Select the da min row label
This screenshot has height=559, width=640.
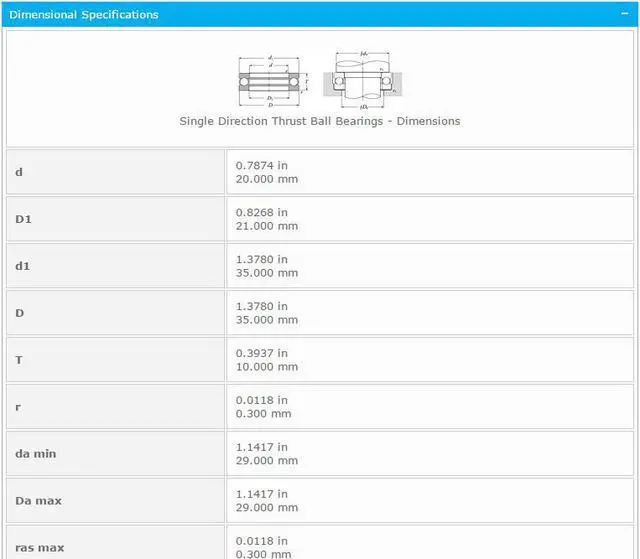point(35,454)
